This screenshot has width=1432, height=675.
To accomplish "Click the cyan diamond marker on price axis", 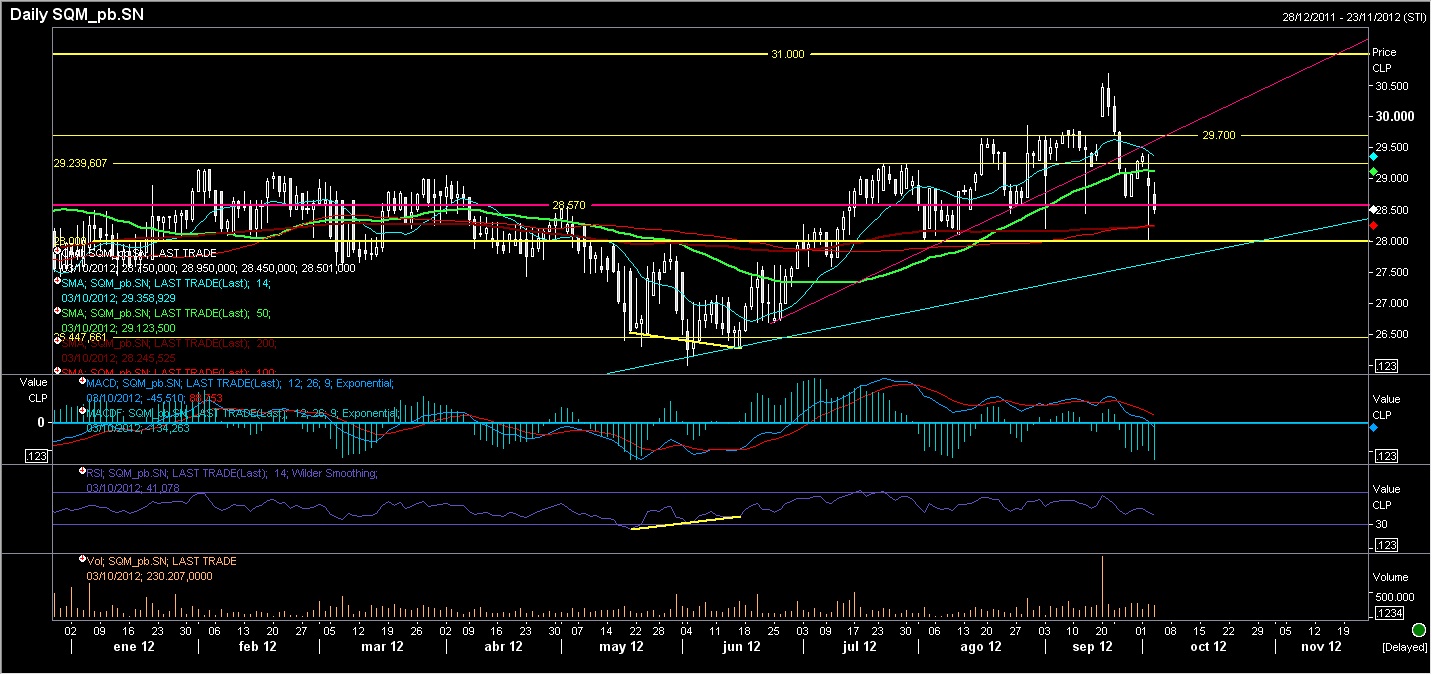I will click(1373, 158).
